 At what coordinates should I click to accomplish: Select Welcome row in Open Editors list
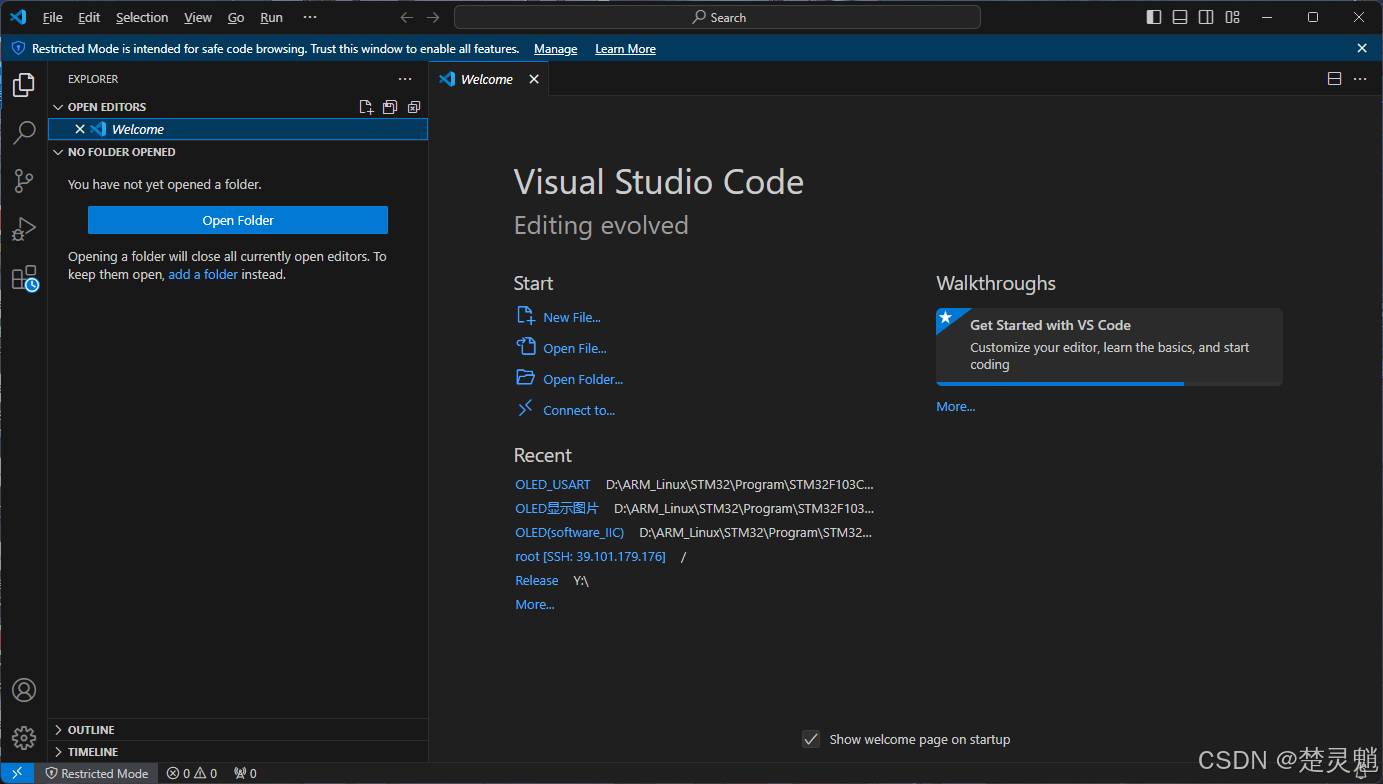point(238,129)
